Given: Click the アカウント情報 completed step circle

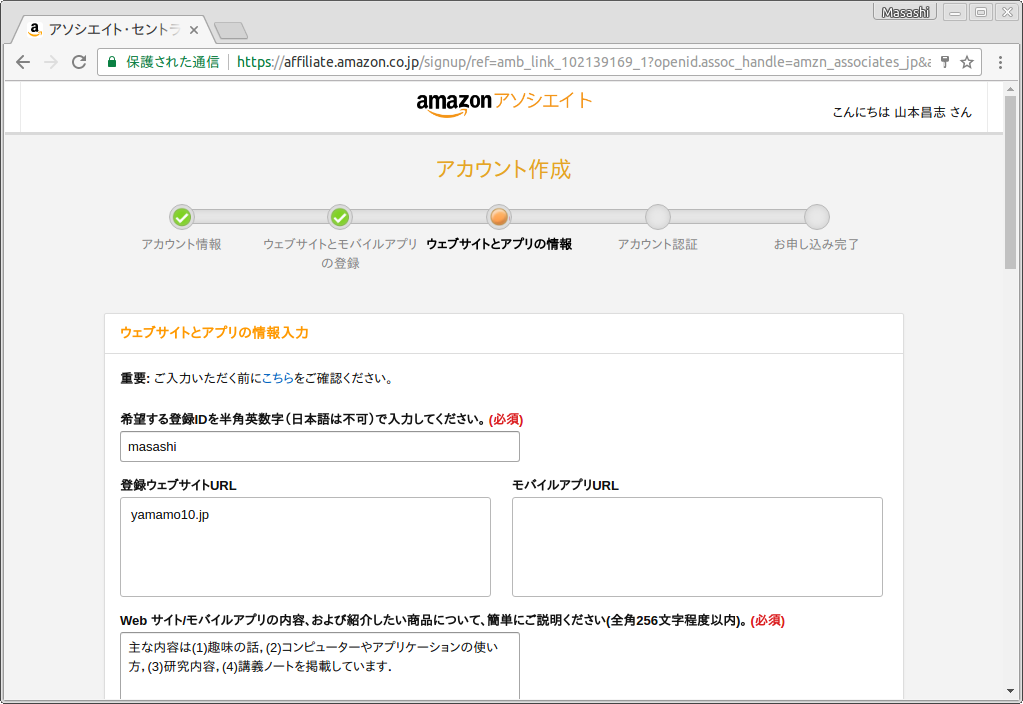Looking at the screenshot, I should tap(181, 217).
